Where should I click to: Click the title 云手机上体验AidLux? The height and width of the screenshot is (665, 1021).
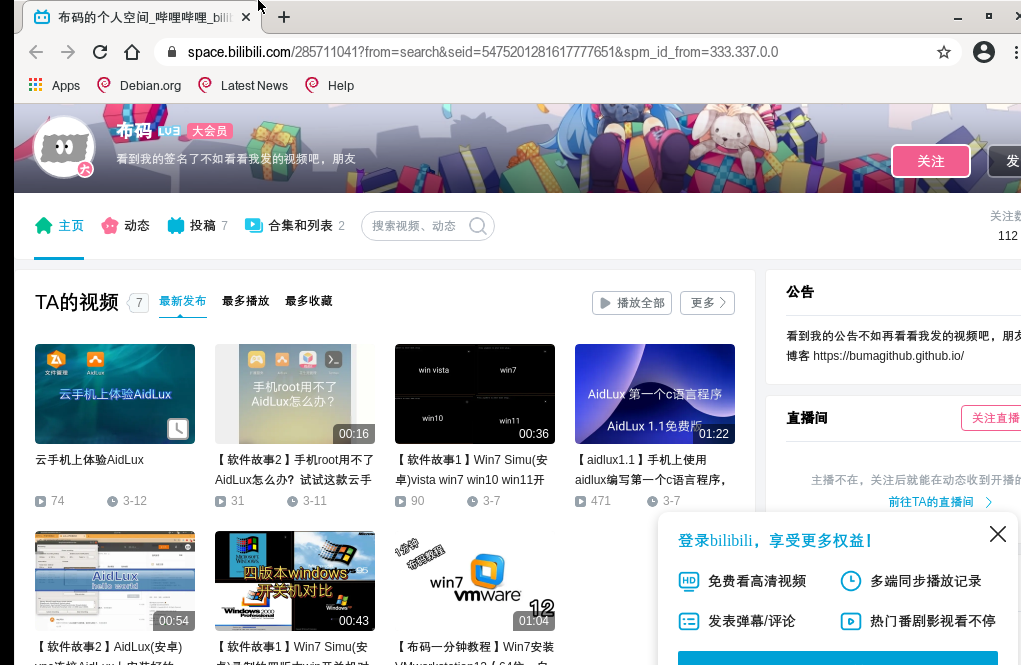[x=90, y=460]
